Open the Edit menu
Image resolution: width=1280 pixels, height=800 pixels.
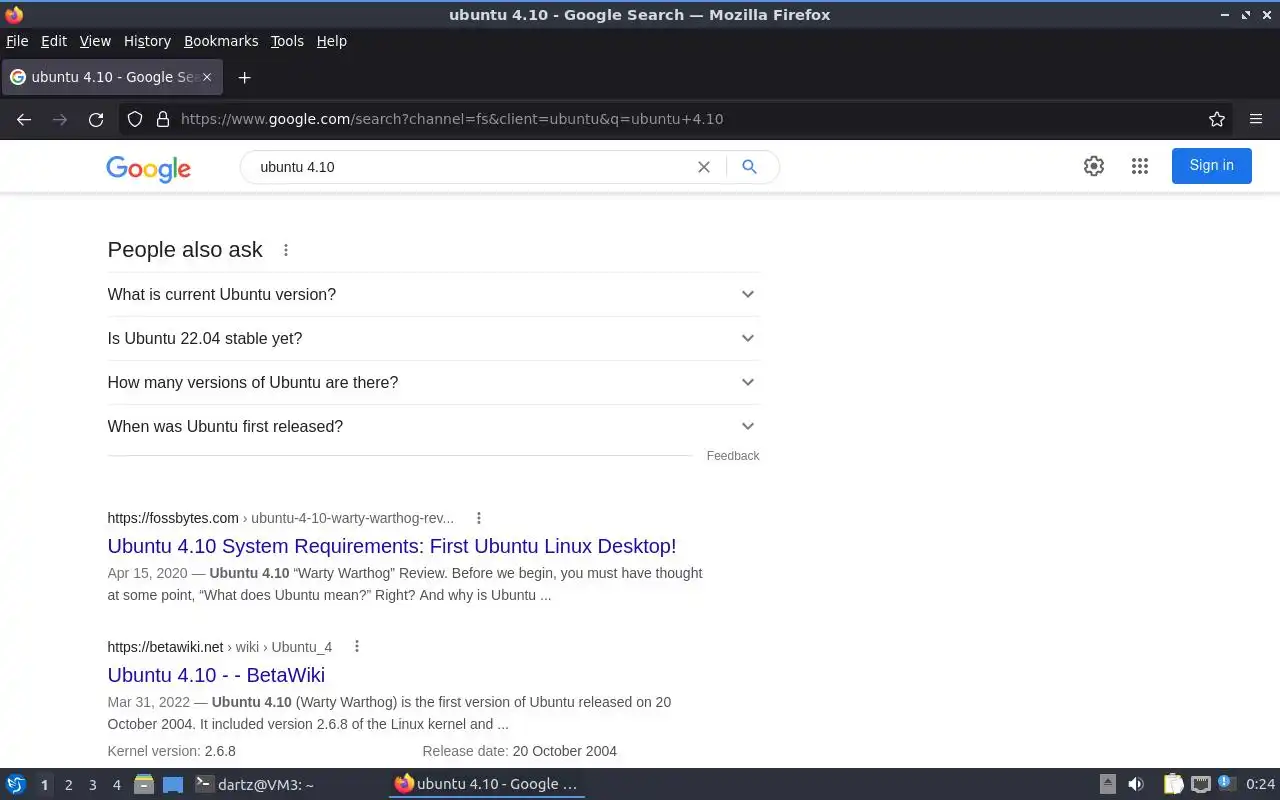[x=54, y=41]
